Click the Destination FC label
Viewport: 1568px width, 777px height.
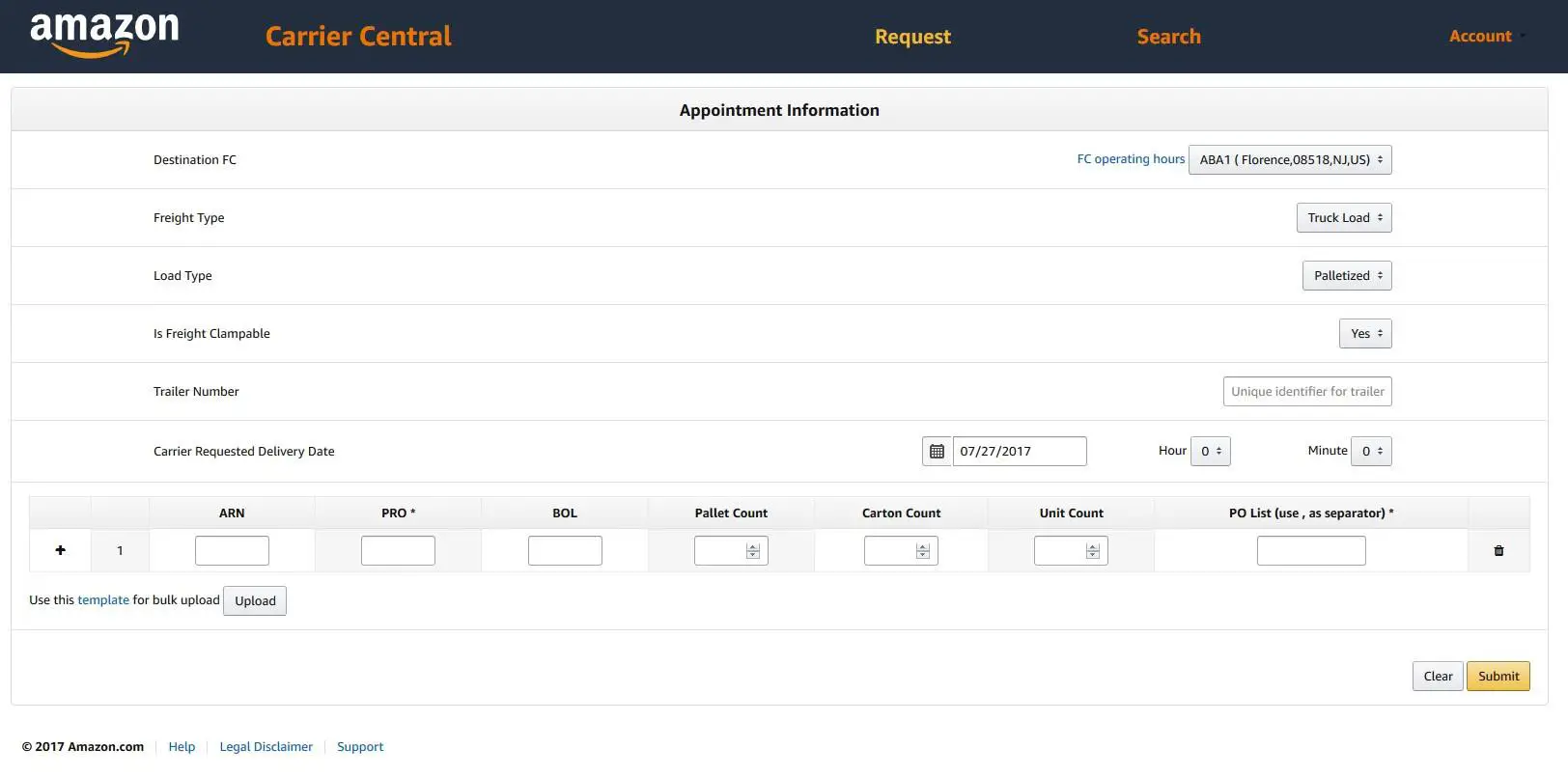tap(195, 159)
